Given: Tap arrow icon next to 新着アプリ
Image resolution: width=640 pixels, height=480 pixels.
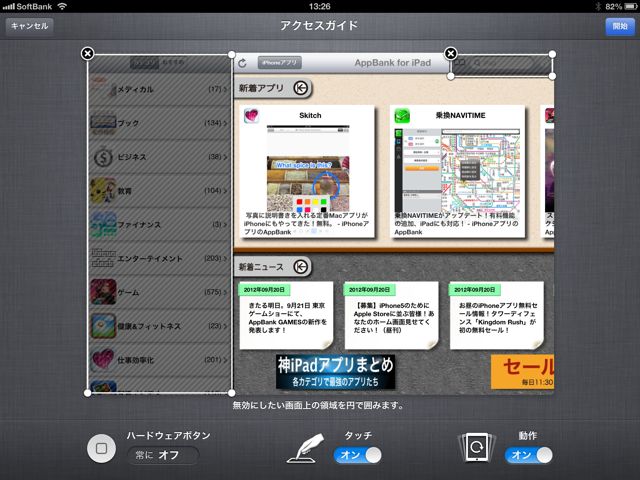Looking at the screenshot, I should [x=301, y=88].
